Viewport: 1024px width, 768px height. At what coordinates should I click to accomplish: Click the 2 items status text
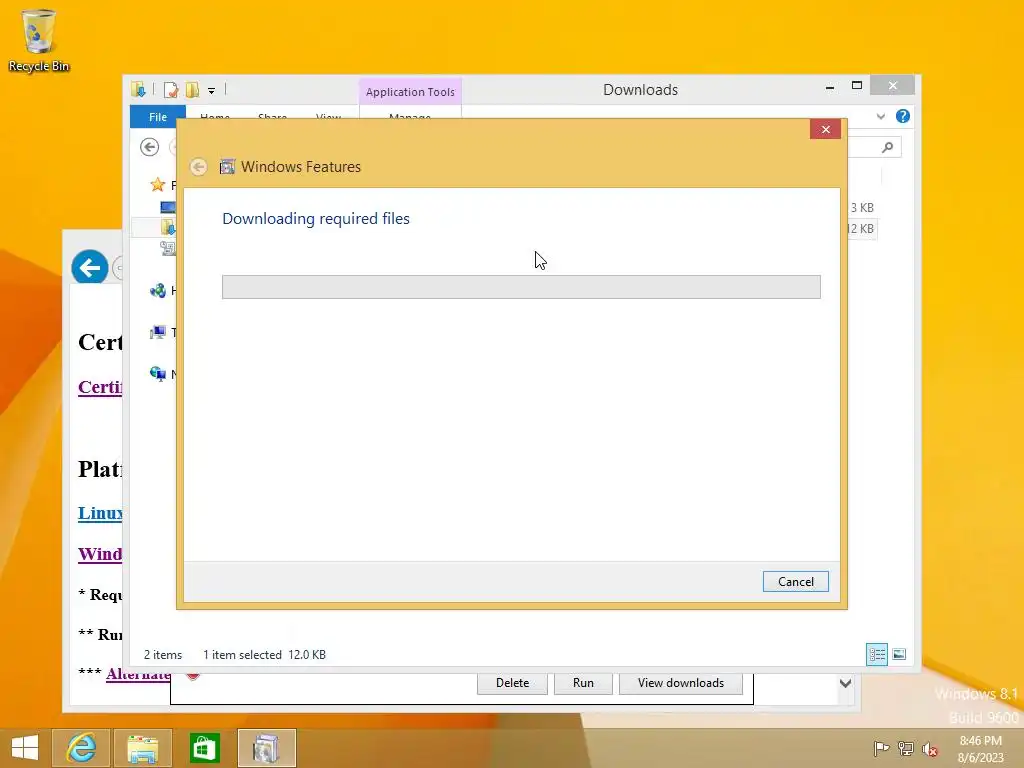(x=163, y=654)
